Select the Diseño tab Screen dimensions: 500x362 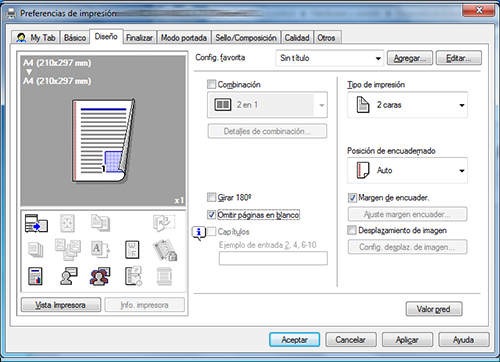tap(106, 36)
